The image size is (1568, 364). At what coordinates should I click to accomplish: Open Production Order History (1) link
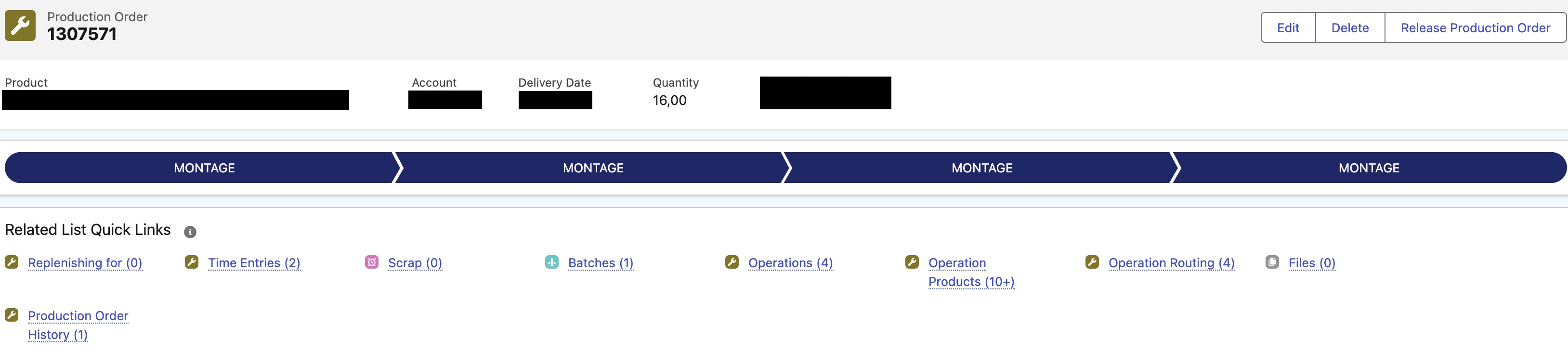click(78, 325)
